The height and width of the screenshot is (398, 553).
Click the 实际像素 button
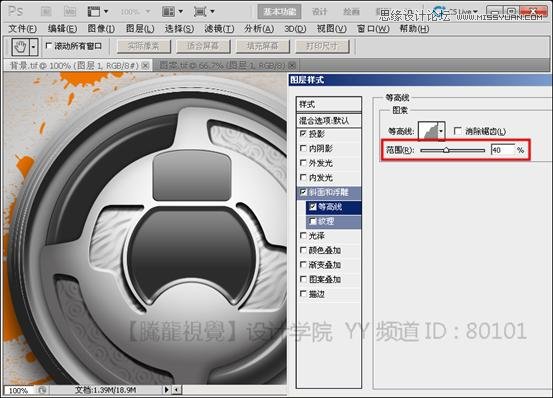tap(144, 46)
